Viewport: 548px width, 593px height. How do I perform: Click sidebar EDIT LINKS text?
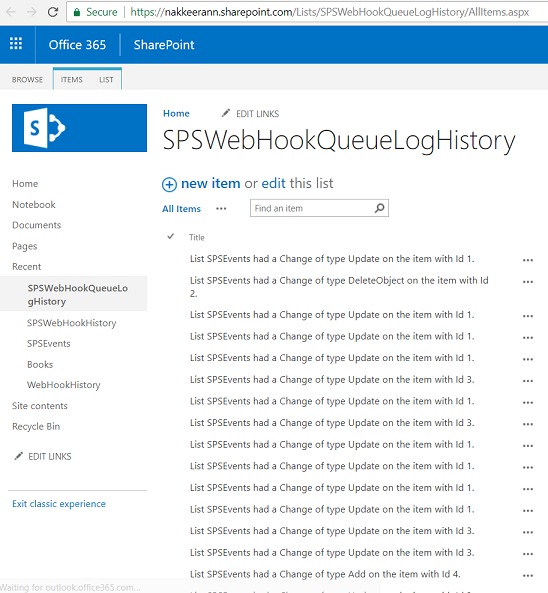coord(50,456)
